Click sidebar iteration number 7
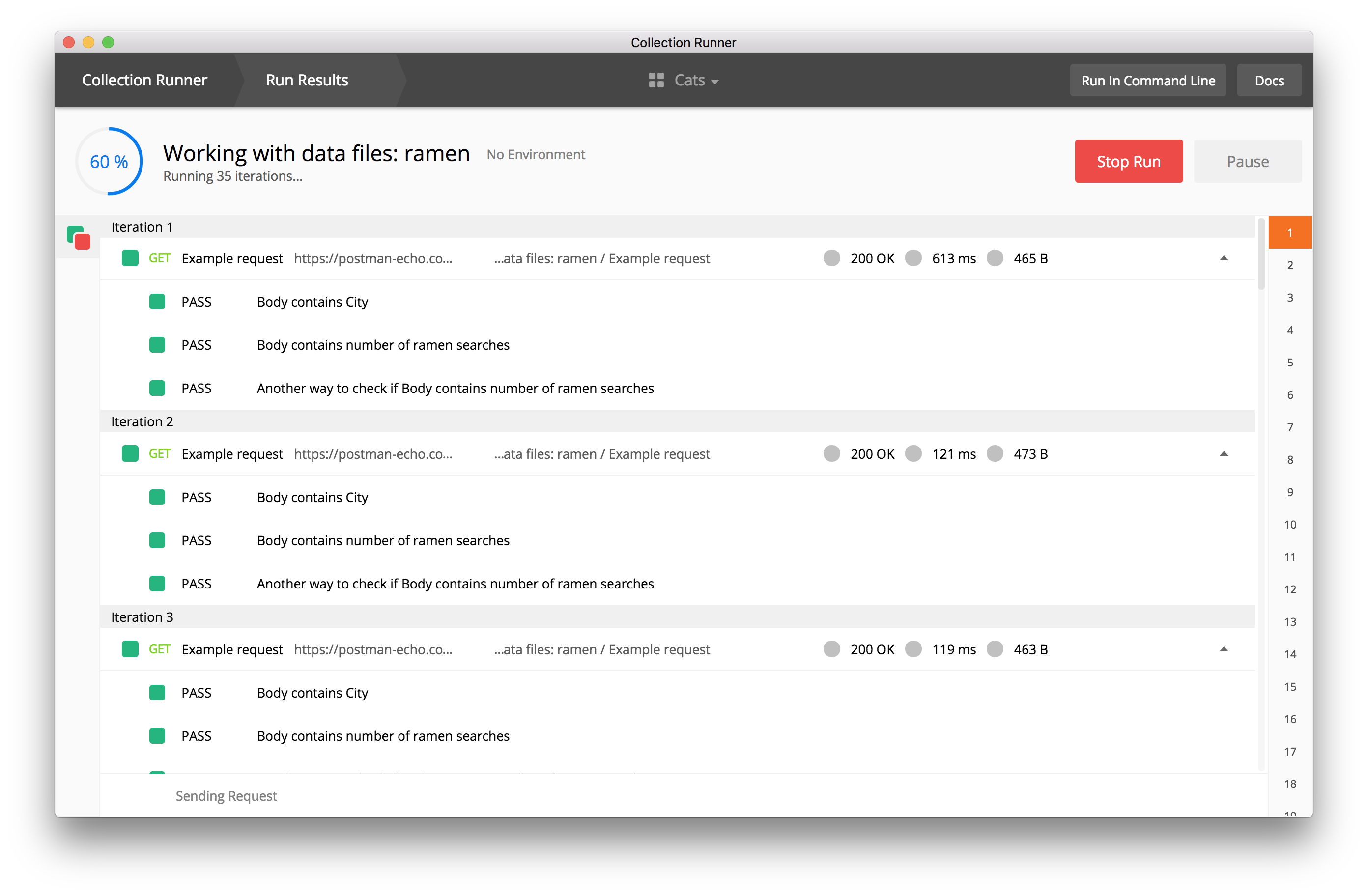1368x896 pixels. (x=1289, y=426)
